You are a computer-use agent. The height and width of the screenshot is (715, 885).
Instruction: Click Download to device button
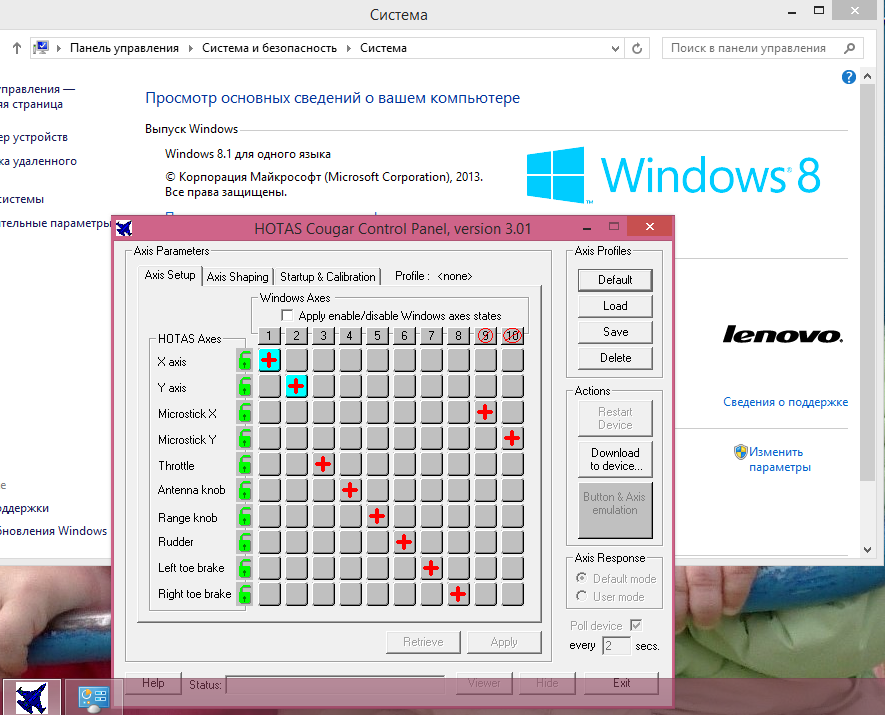point(615,459)
